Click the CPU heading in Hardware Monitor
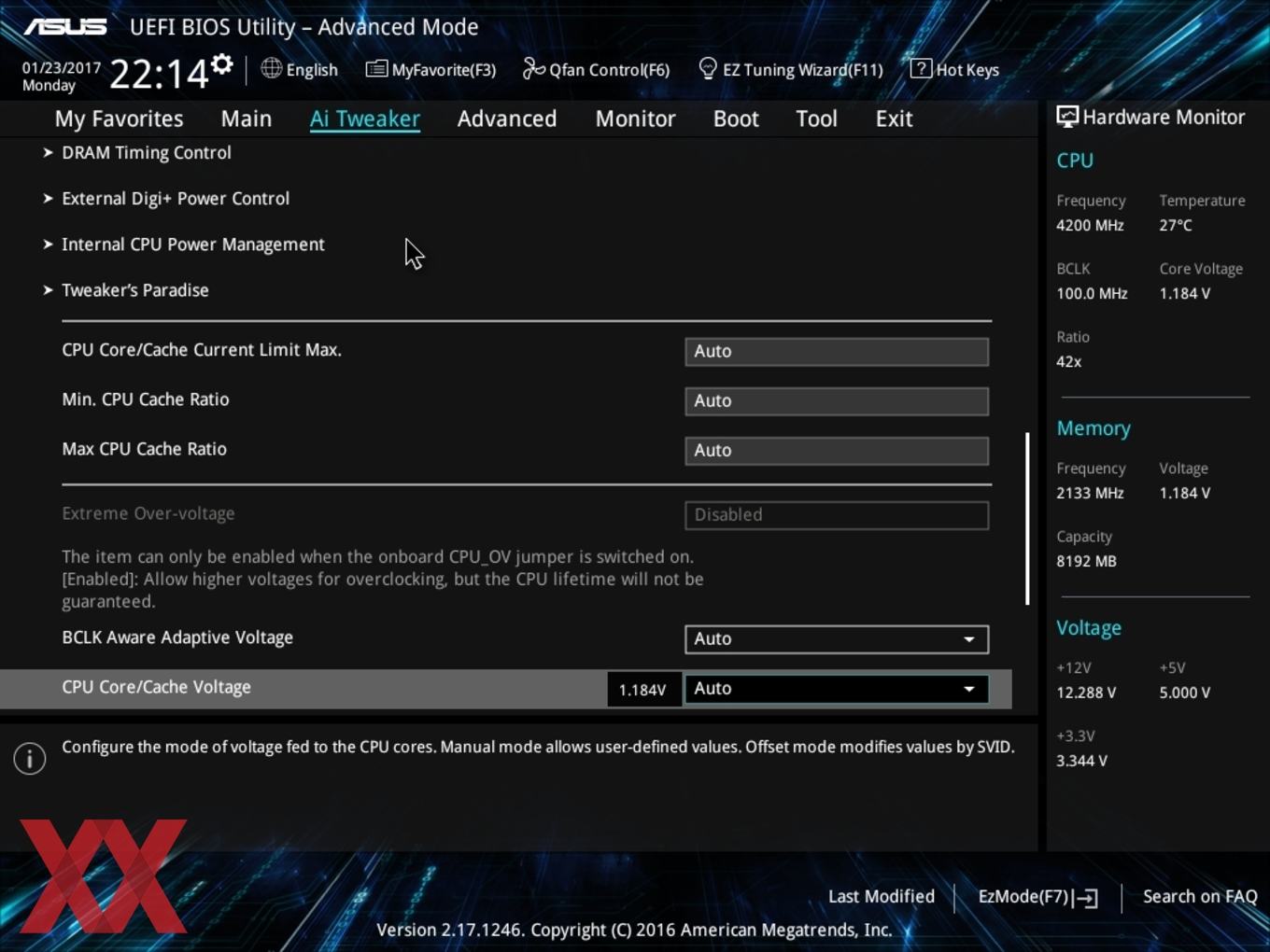The width and height of the screenshot is (1270, 952). pyautogui.click(x=1075, y=161)
